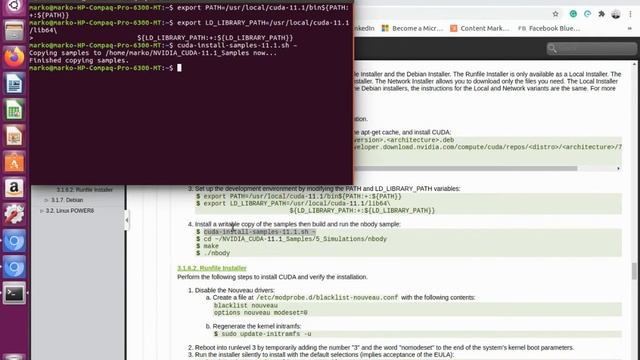Image resolution: width=640 pixels, height=360 pixels.
Task: Open LibreOffice Calc from the dock
Action: (14, 110)
